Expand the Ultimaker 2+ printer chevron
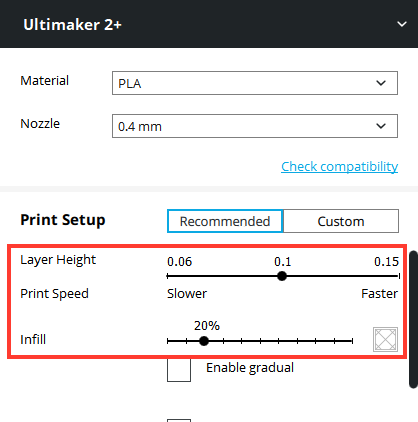The height and width of the screenshot is (422, 418). click(402, 24)
